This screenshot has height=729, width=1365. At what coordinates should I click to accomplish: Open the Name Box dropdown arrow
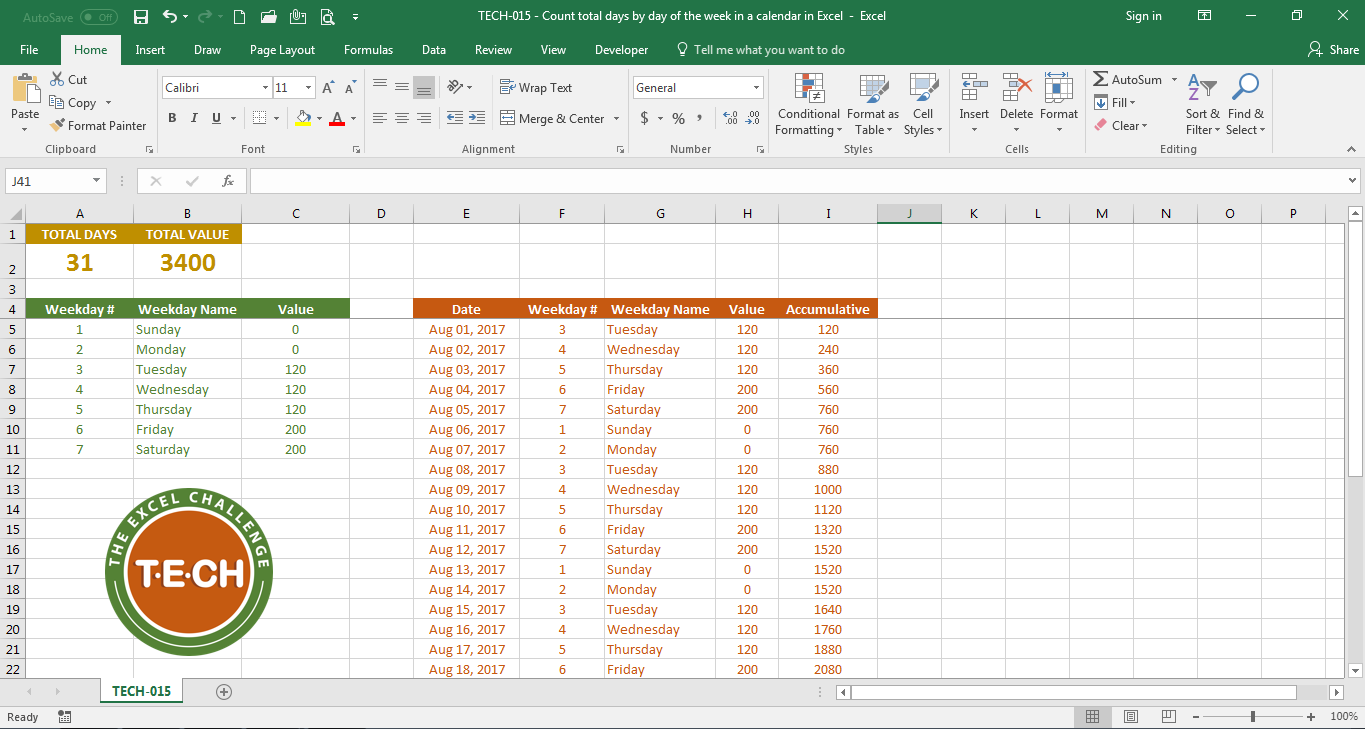point(97,181)
